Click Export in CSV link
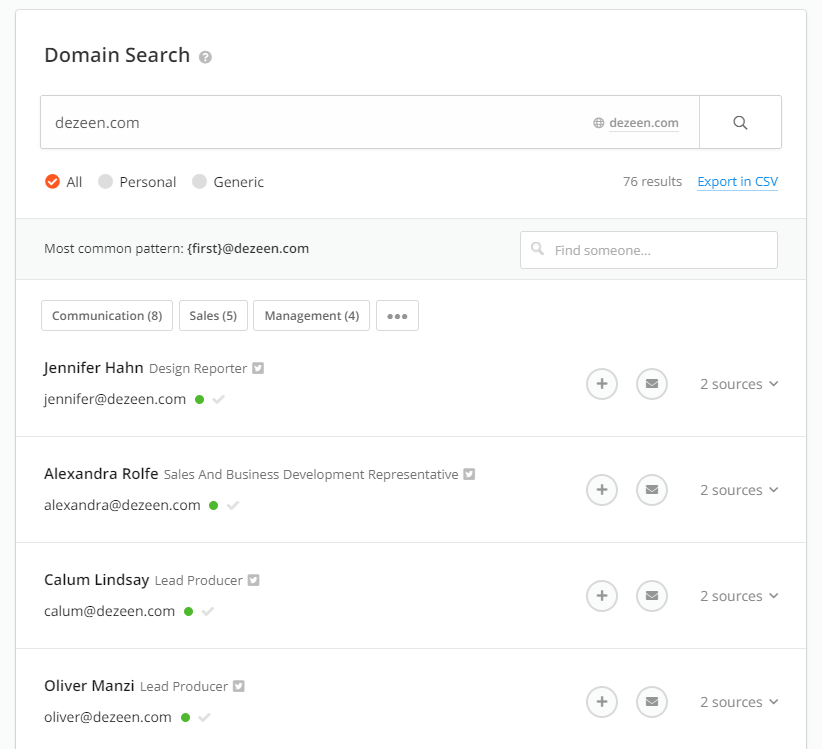The height and width of the screenshot is (749, 822). pyautogui.click(x=738, y=182)
